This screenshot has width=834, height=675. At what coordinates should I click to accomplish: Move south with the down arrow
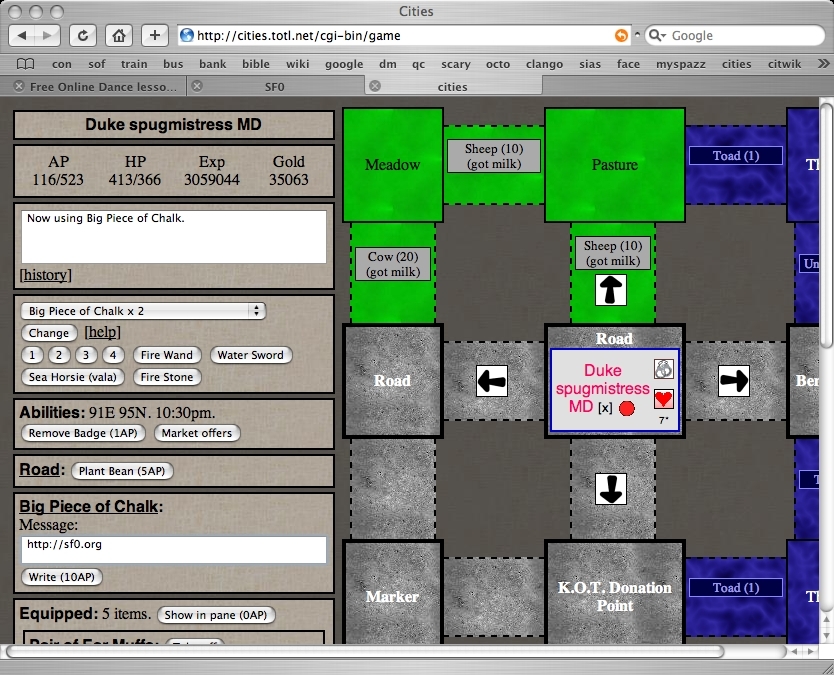[x=612, y=489]
